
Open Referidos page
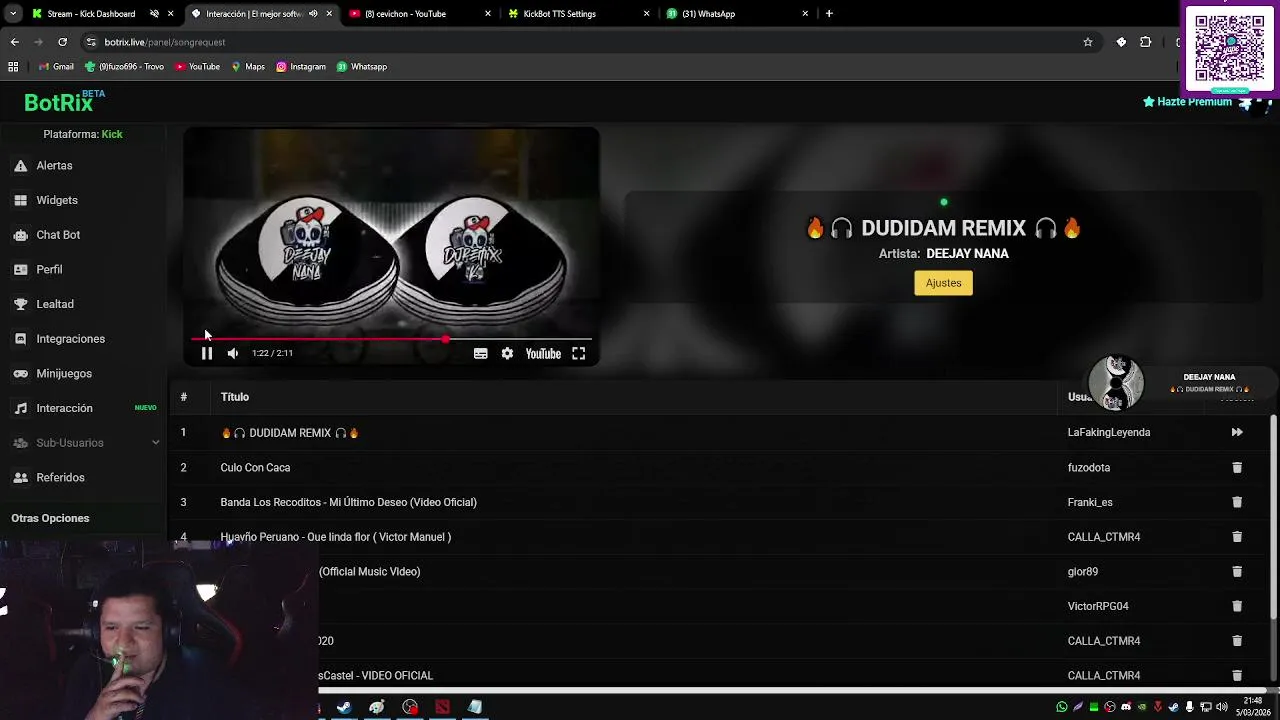point(60,477)
